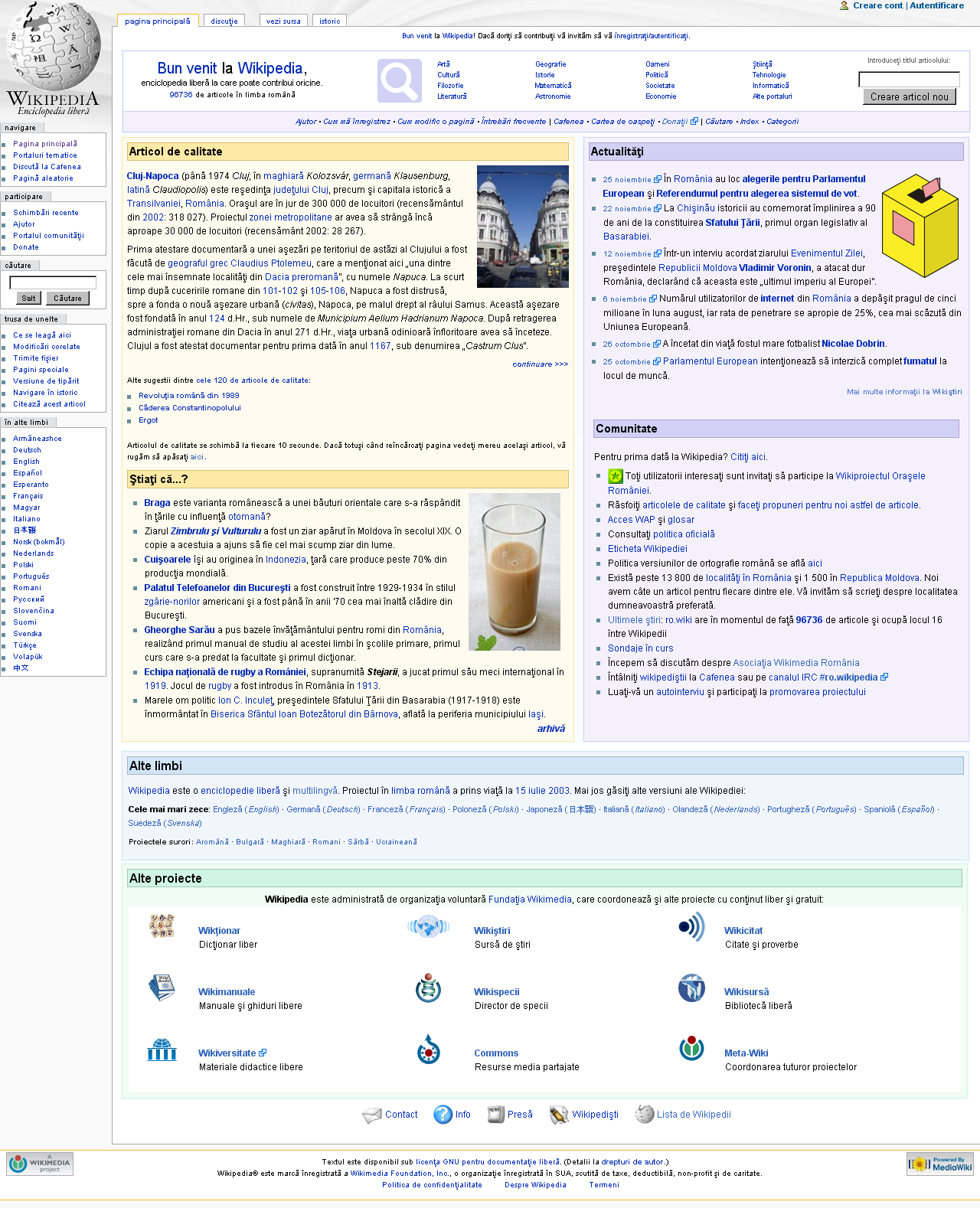Focus the article title input field
The width and height of the screenshot is (980, 1208).
pyautogui.click(x=909, y=80)
